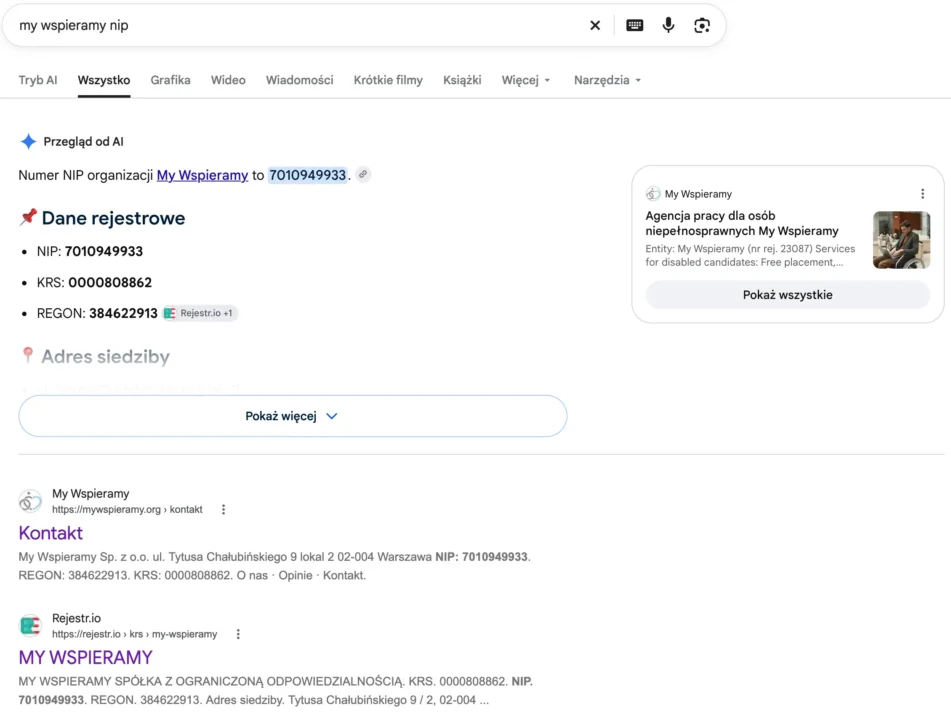Click the Rejestr.io favicon in search result
Screen dimensions: 951x720
tap(30, 625)
